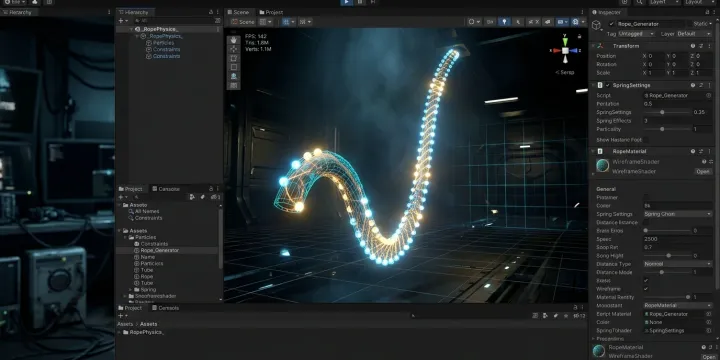
Task: Click the Speec value field
Action: coord(678,239)
